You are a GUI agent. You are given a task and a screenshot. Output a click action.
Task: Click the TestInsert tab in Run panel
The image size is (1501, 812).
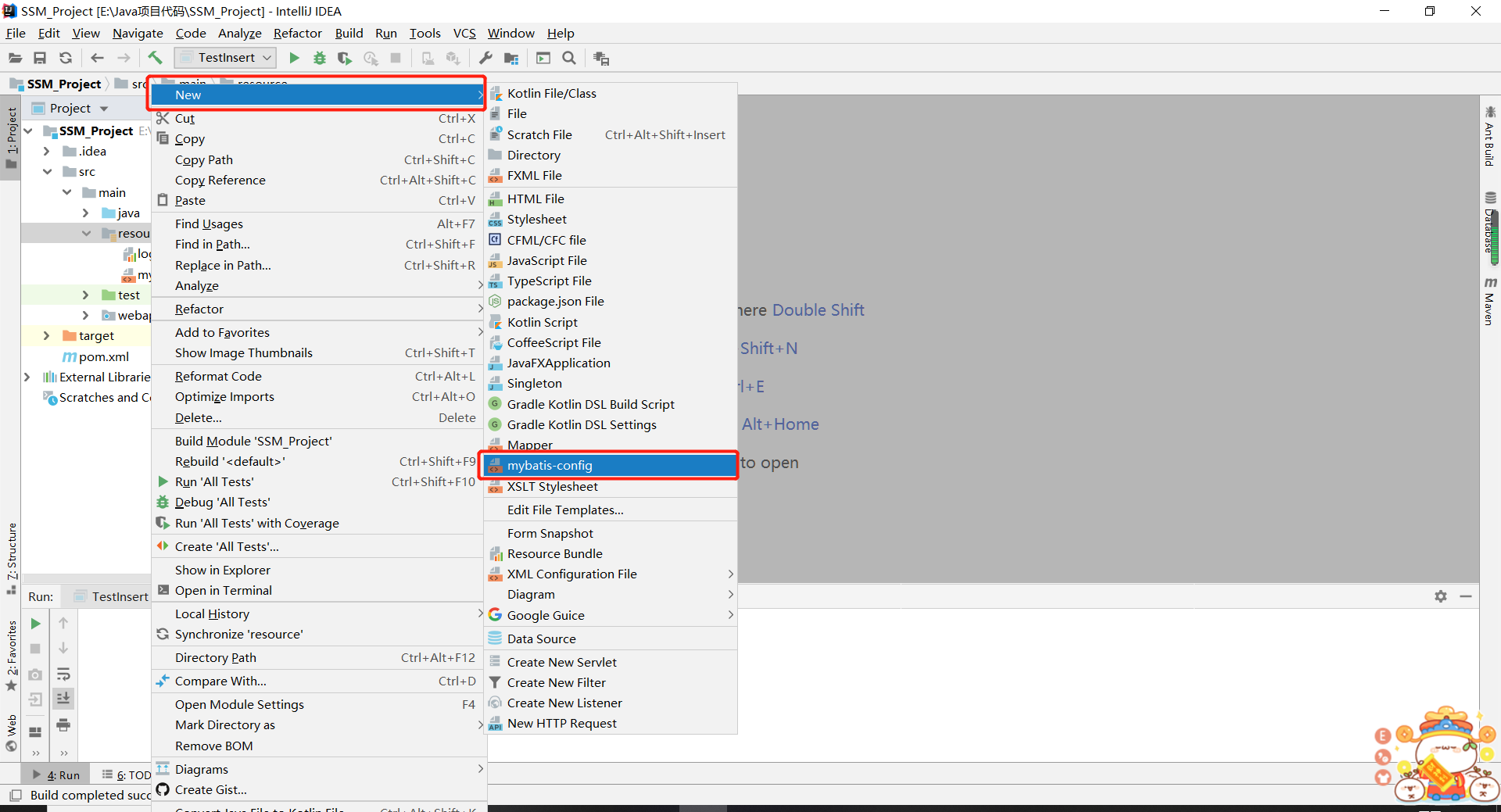[x=111, y=596]
